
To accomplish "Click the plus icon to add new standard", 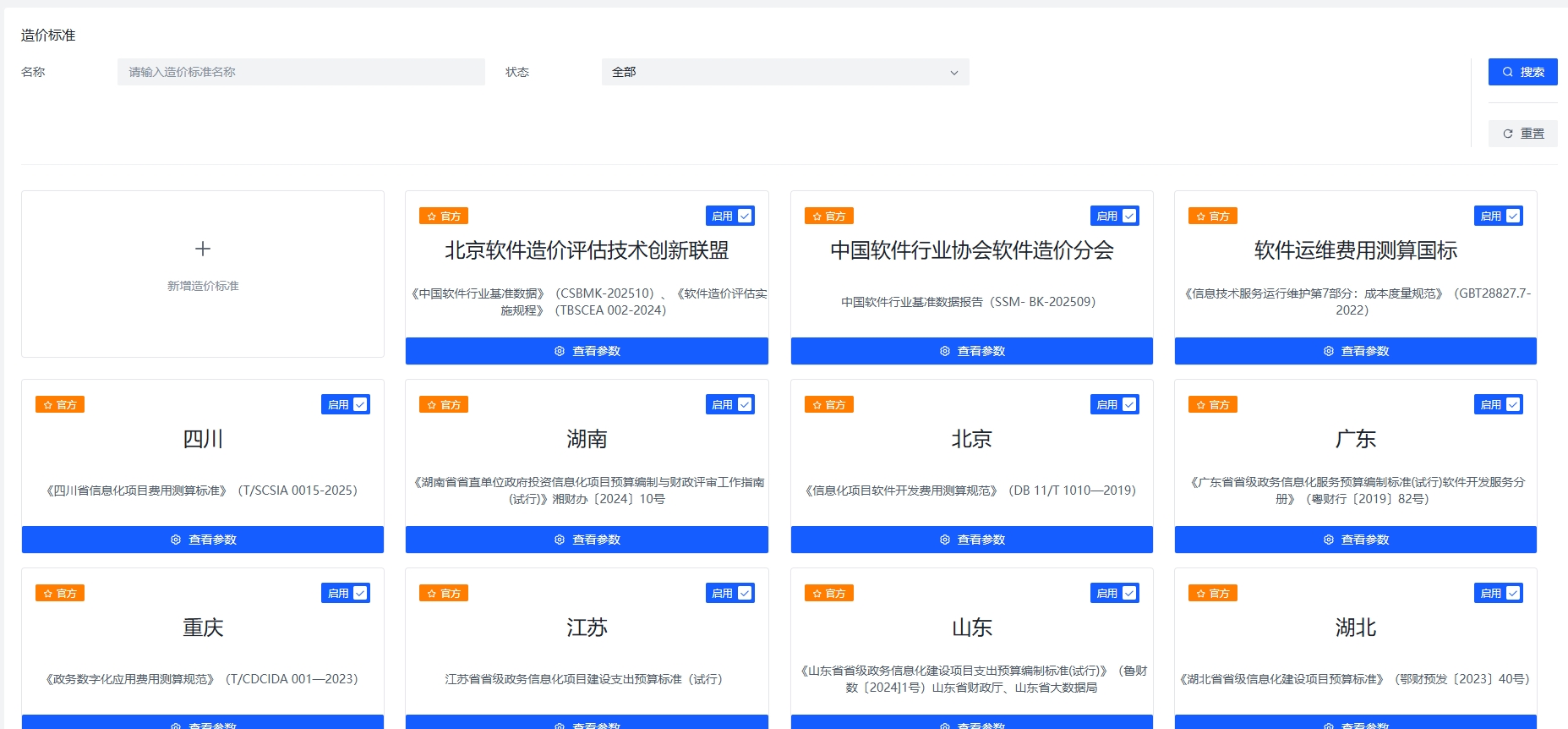I will tap(203, 249).
